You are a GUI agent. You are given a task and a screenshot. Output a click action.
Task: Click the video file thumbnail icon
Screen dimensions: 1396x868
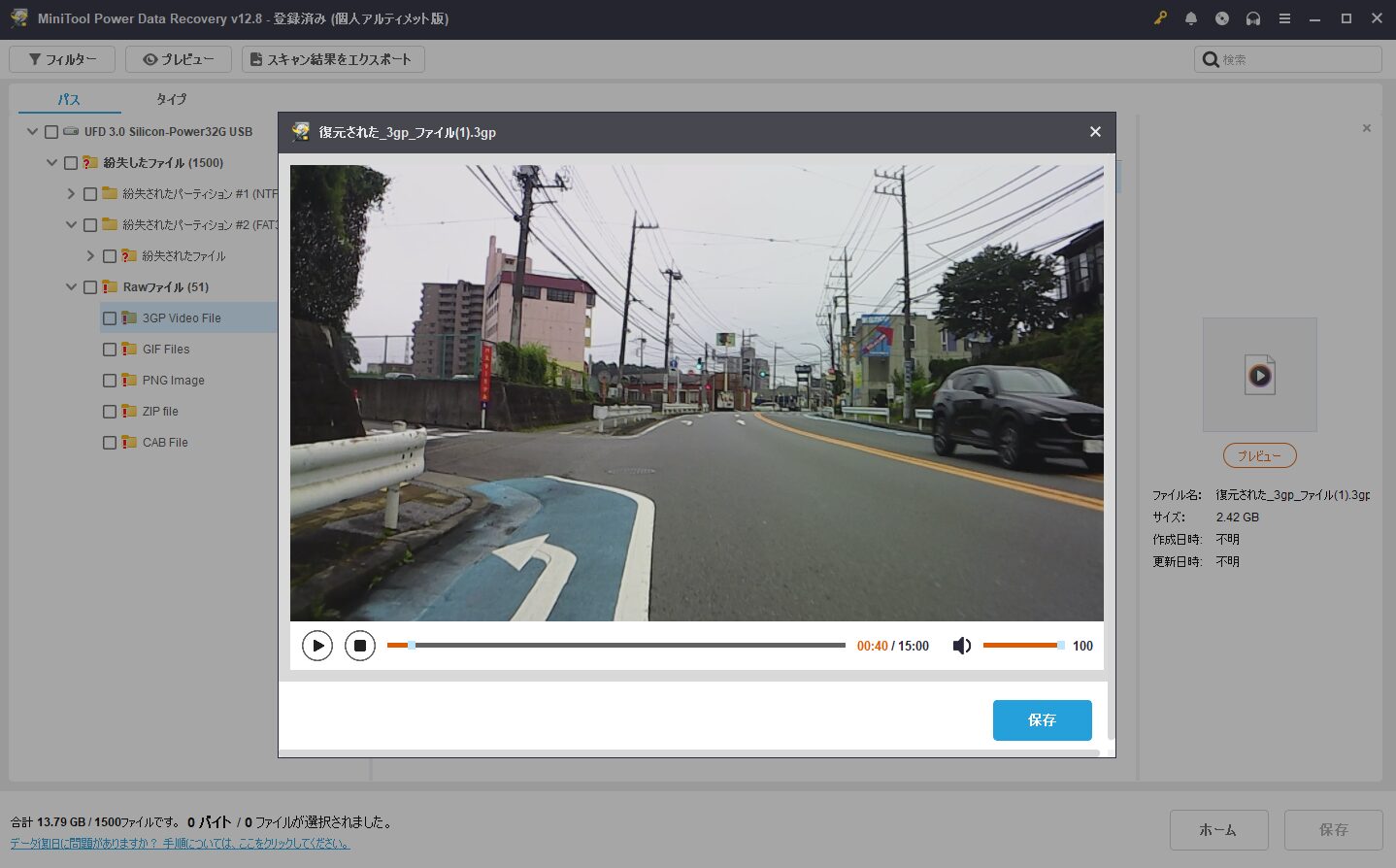[1259, 375]
